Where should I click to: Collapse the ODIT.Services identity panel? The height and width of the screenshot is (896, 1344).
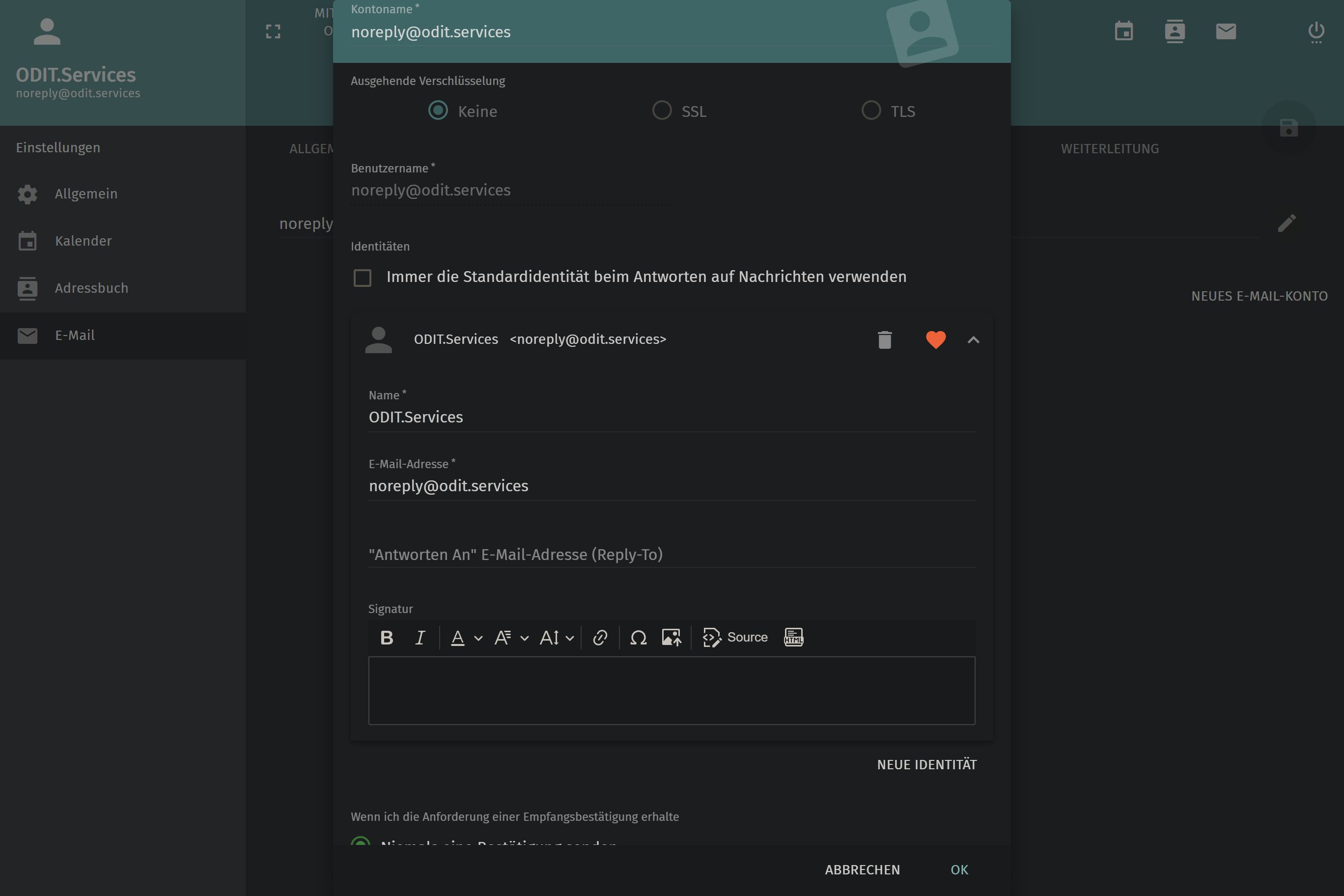(x=973, y=339)
